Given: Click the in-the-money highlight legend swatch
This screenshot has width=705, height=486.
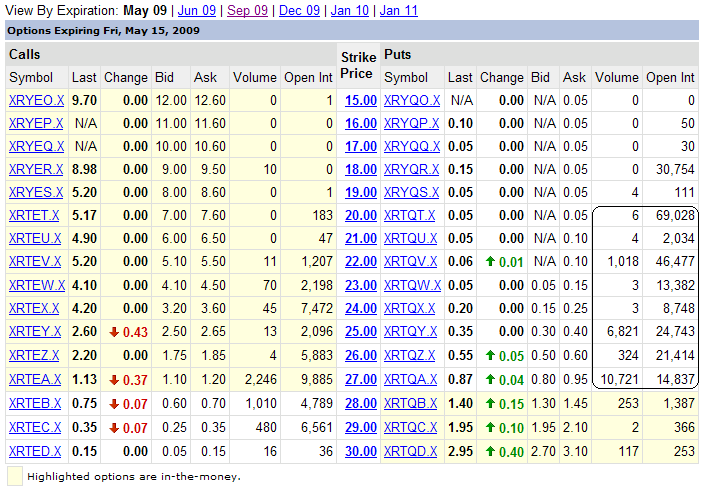Looking at the screenshot, I should point(15,476).
